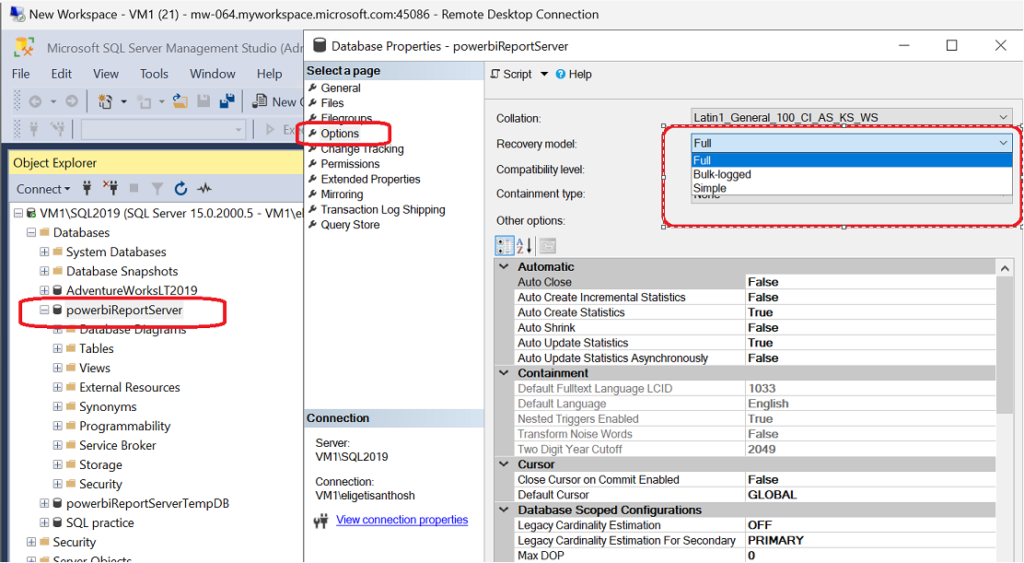Click the New Project toolbar icon
Screen dimensions: 1024x563
pos(104,101)
